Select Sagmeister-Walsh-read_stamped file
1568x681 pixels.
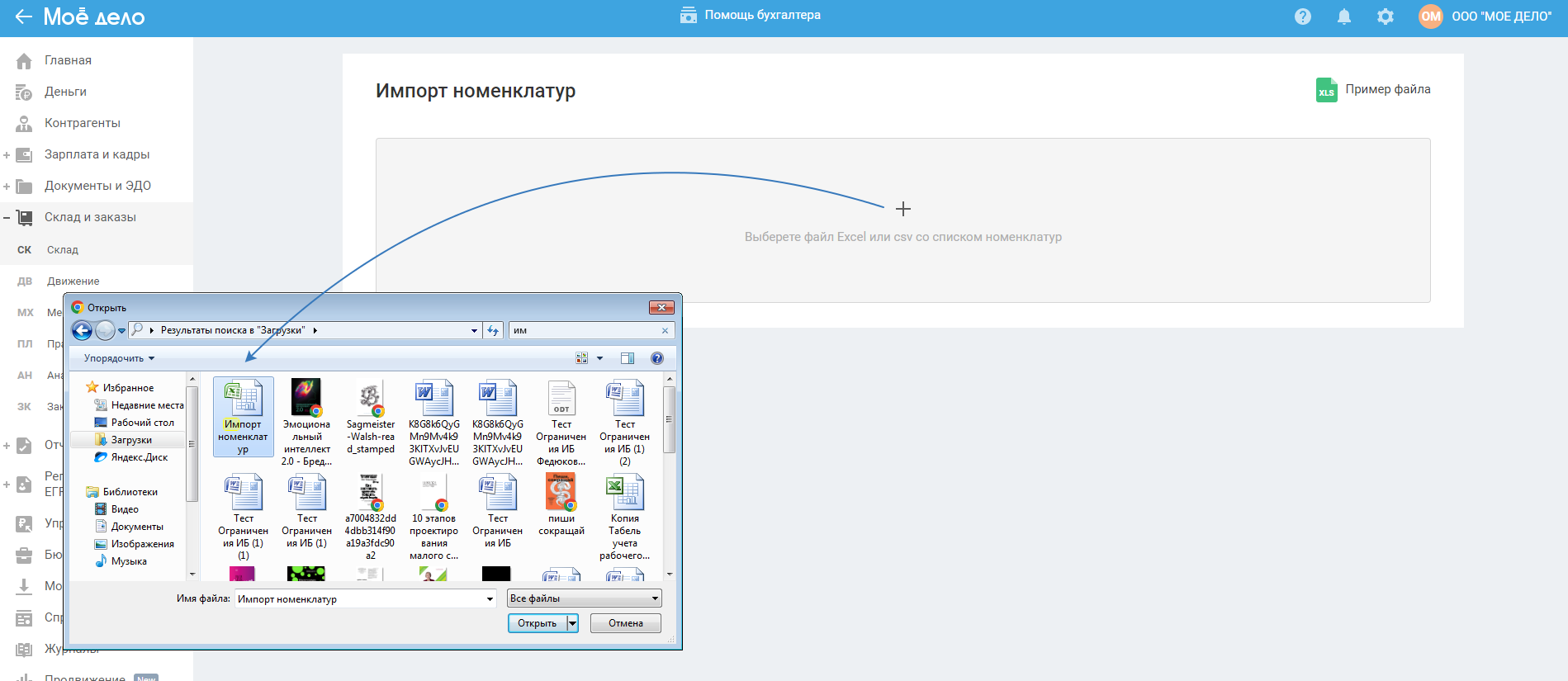click(x=371, y=417)
